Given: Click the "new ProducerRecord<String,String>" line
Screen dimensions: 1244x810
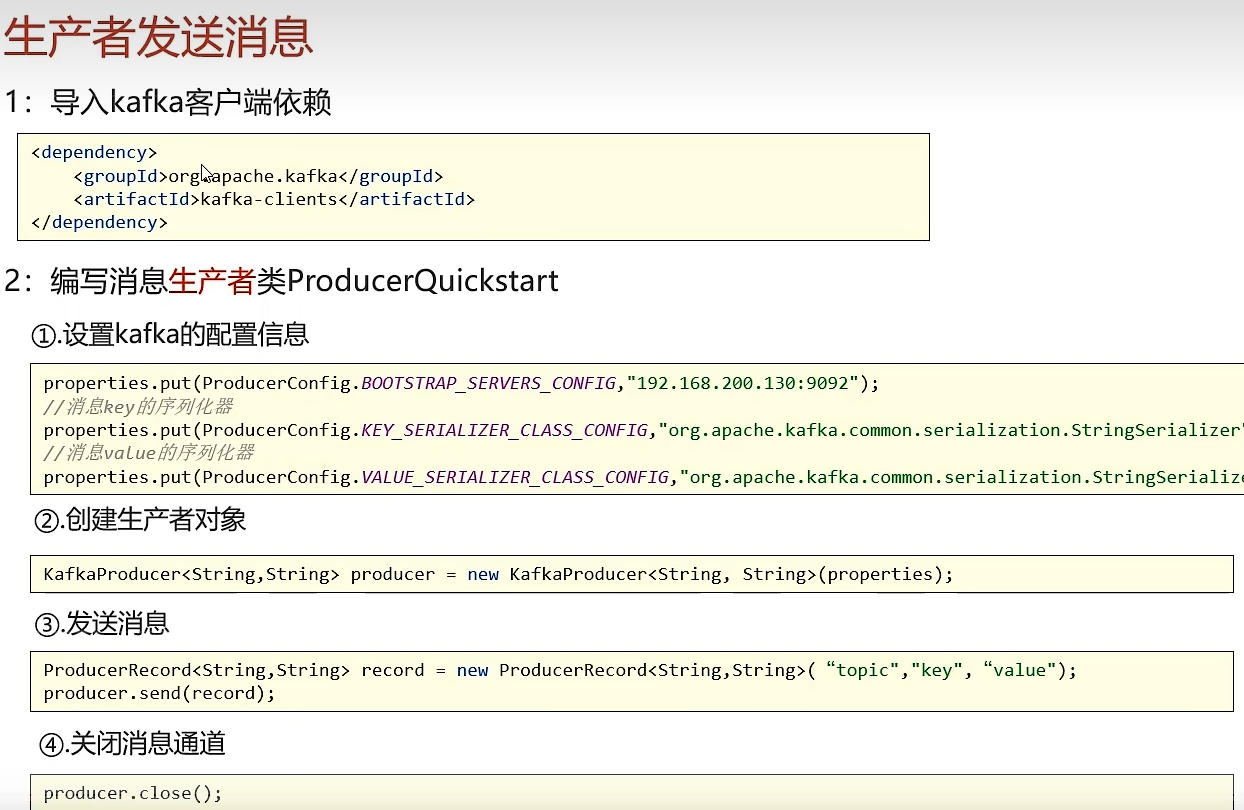Looking at the screenshot, I should click(561, 670).
